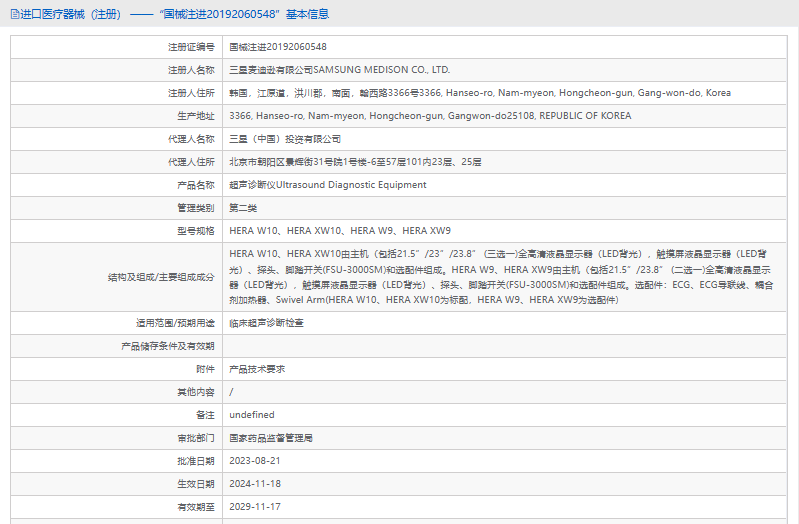Viewport: 799px width, 524px height.
Task: Select the 注册人住所 label
Action: [x=192, y=93]
